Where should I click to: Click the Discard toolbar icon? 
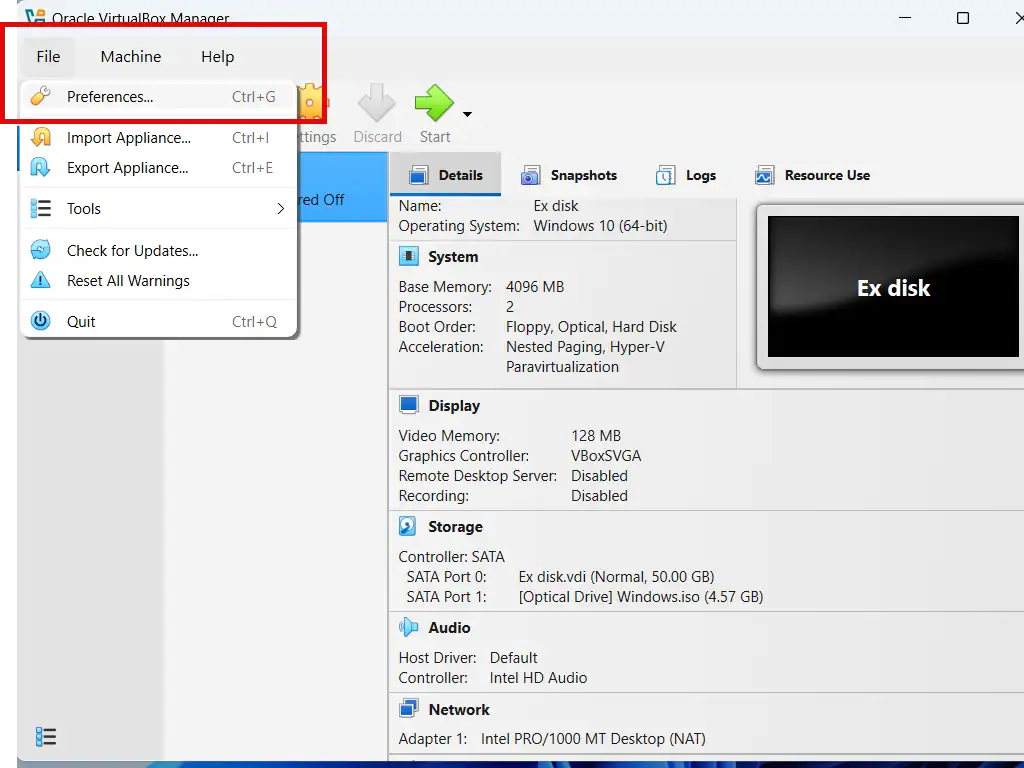(377, 105)
